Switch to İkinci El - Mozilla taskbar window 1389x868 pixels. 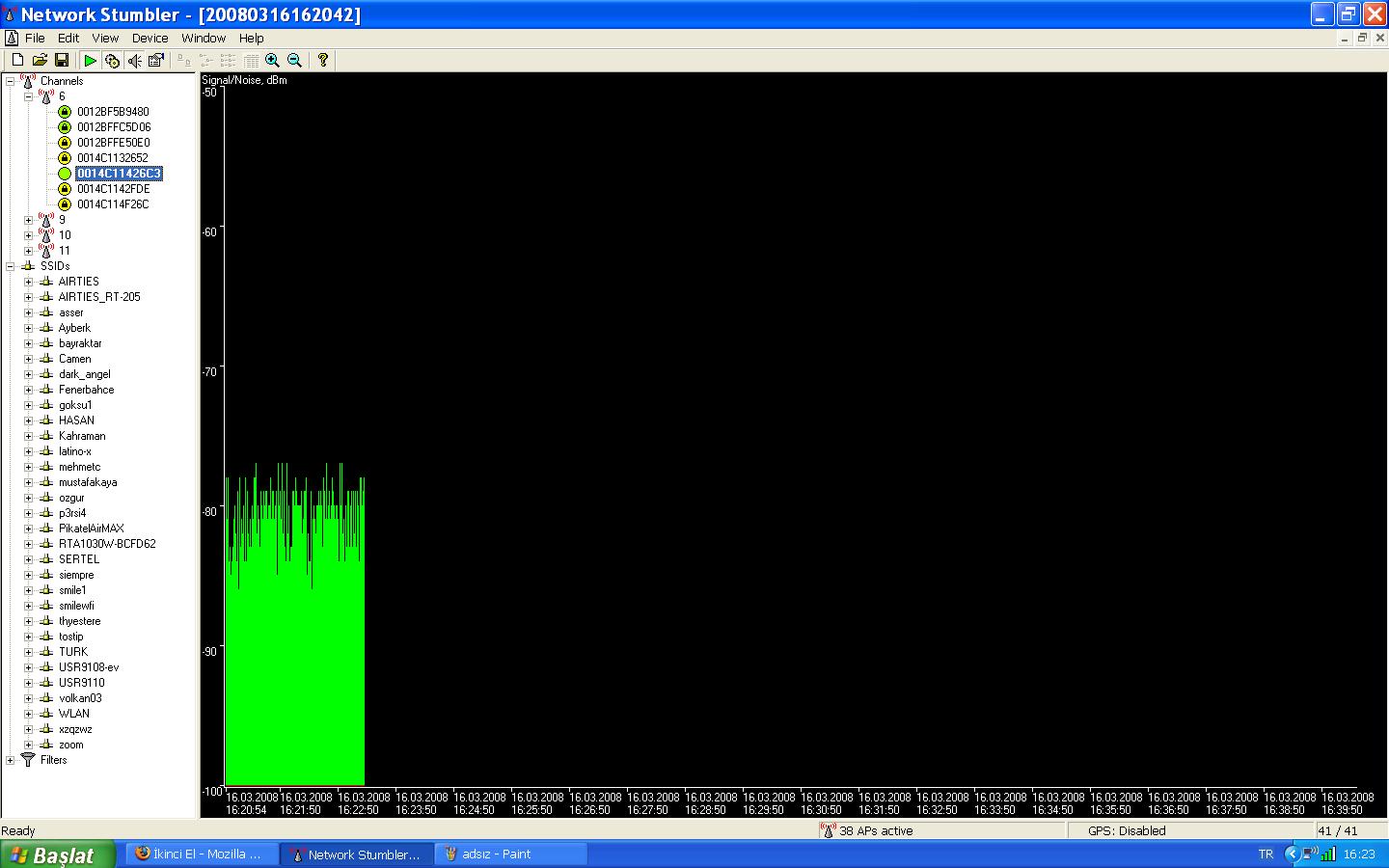(x=201, y=854)
